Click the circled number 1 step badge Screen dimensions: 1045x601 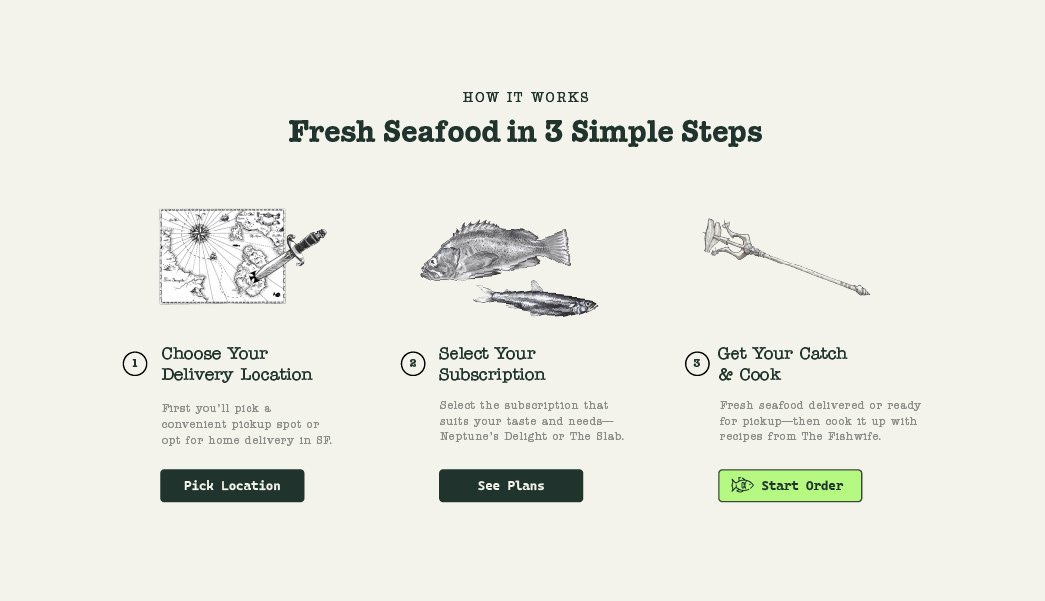click(x=135, y=364)
